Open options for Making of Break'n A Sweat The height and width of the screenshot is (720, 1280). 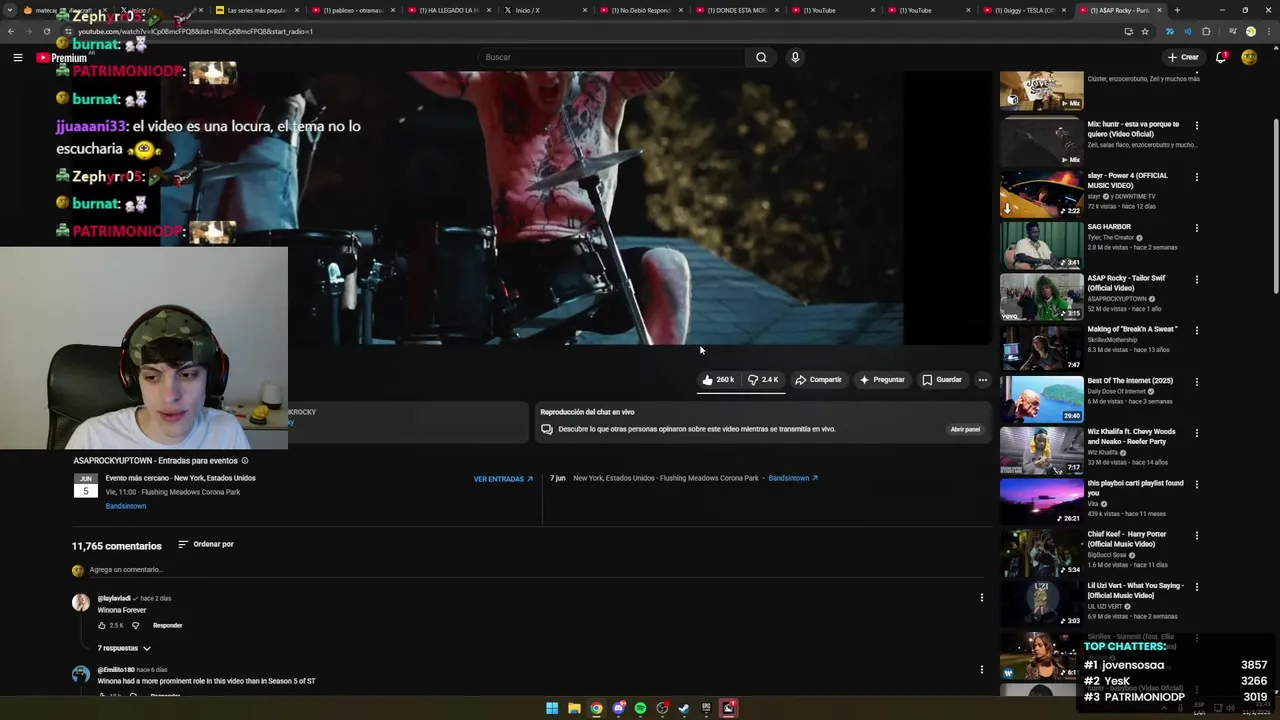click(1196, 331)
